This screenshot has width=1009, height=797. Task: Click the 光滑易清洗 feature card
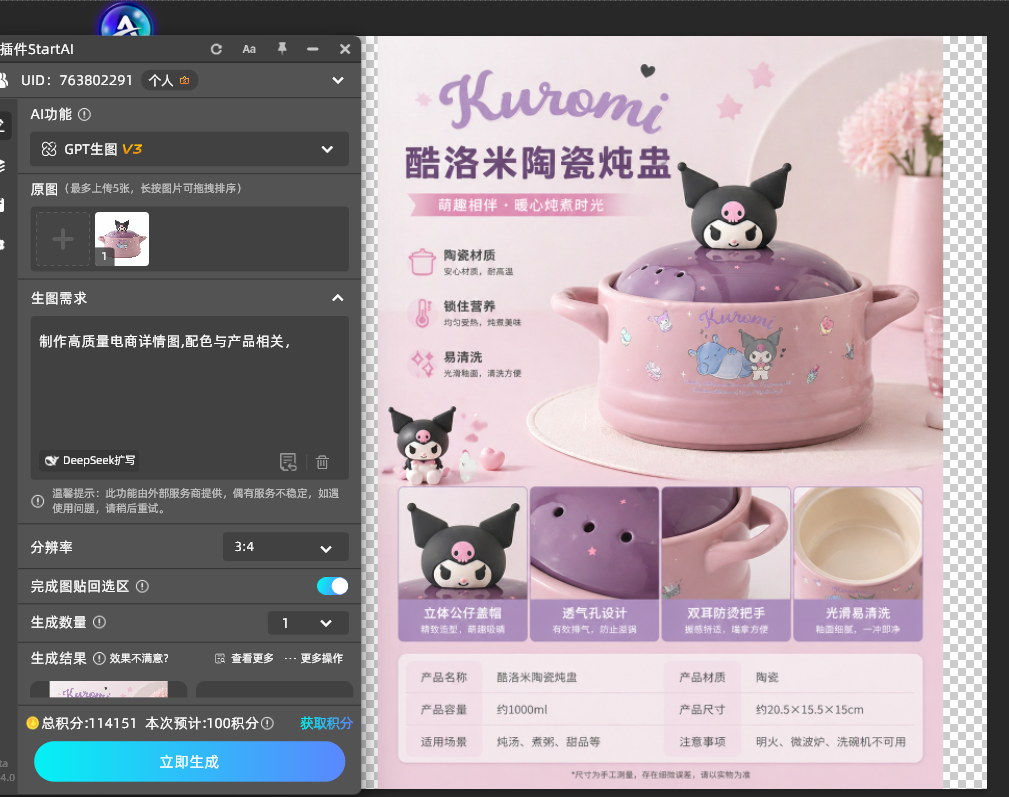click(x=858, y=563)
